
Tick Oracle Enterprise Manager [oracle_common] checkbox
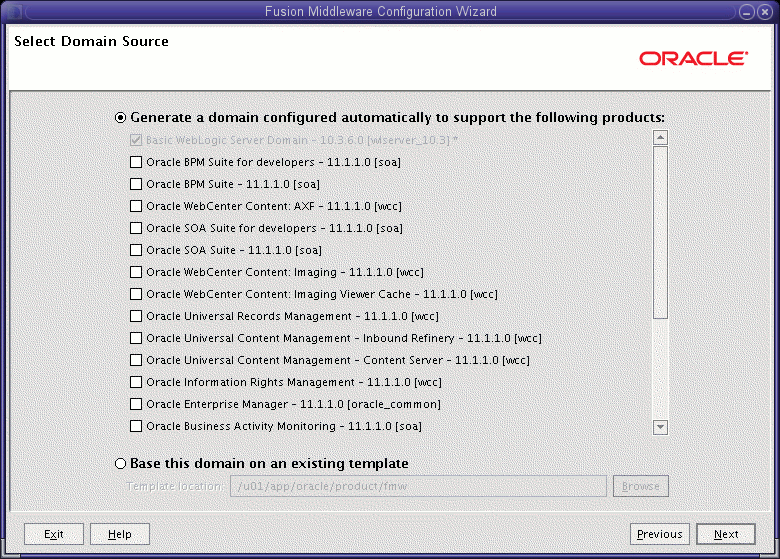(x=136, y=404)
